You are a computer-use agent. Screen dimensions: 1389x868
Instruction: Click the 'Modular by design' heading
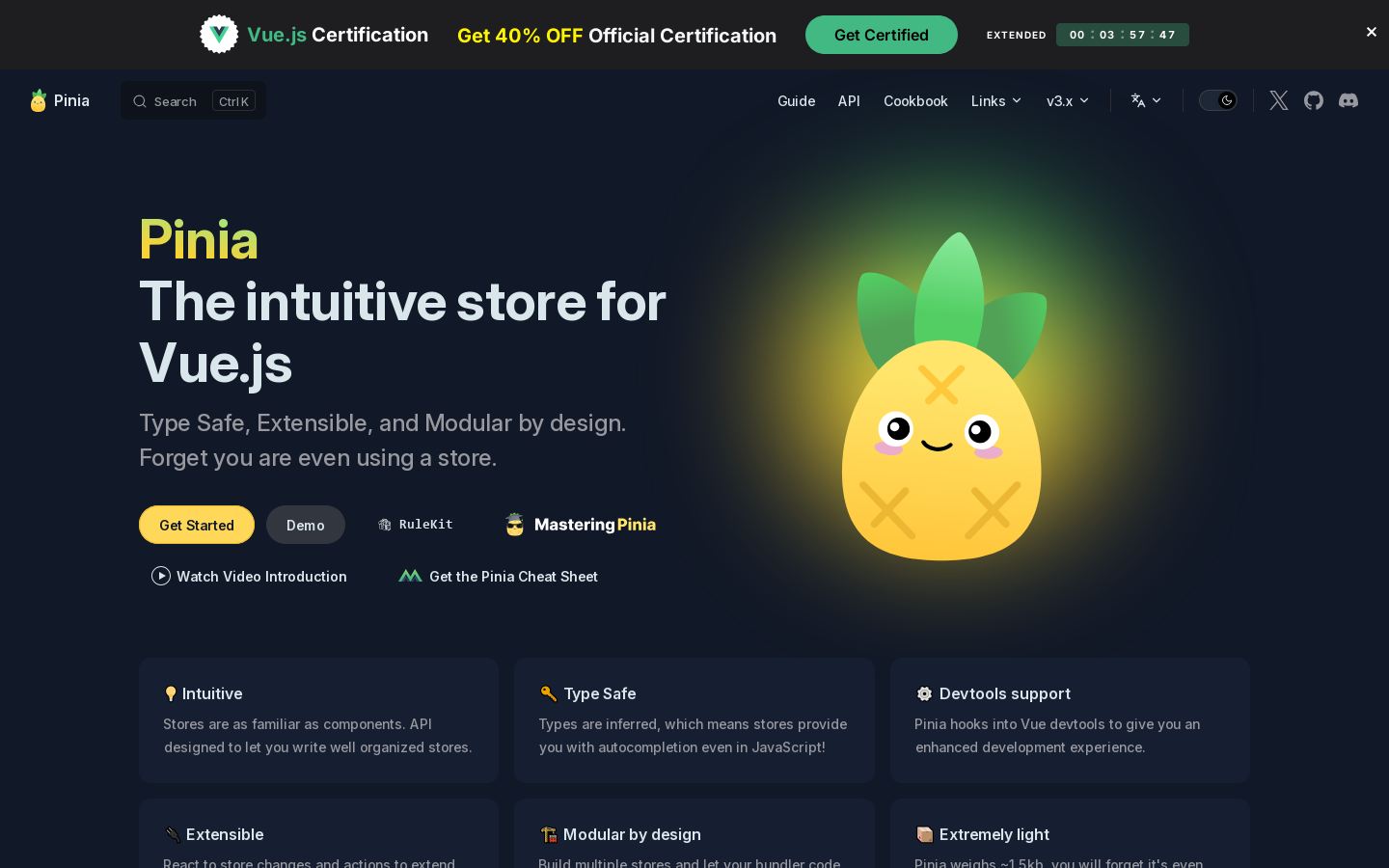(632, 834)
